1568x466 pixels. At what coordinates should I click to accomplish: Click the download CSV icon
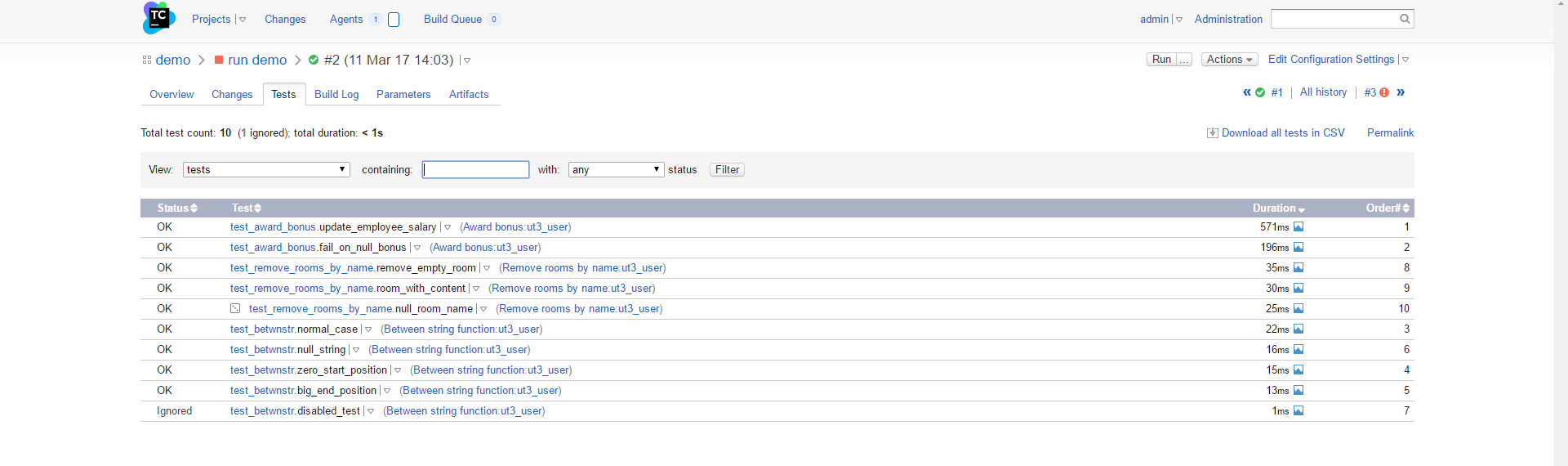[1212, 133]
